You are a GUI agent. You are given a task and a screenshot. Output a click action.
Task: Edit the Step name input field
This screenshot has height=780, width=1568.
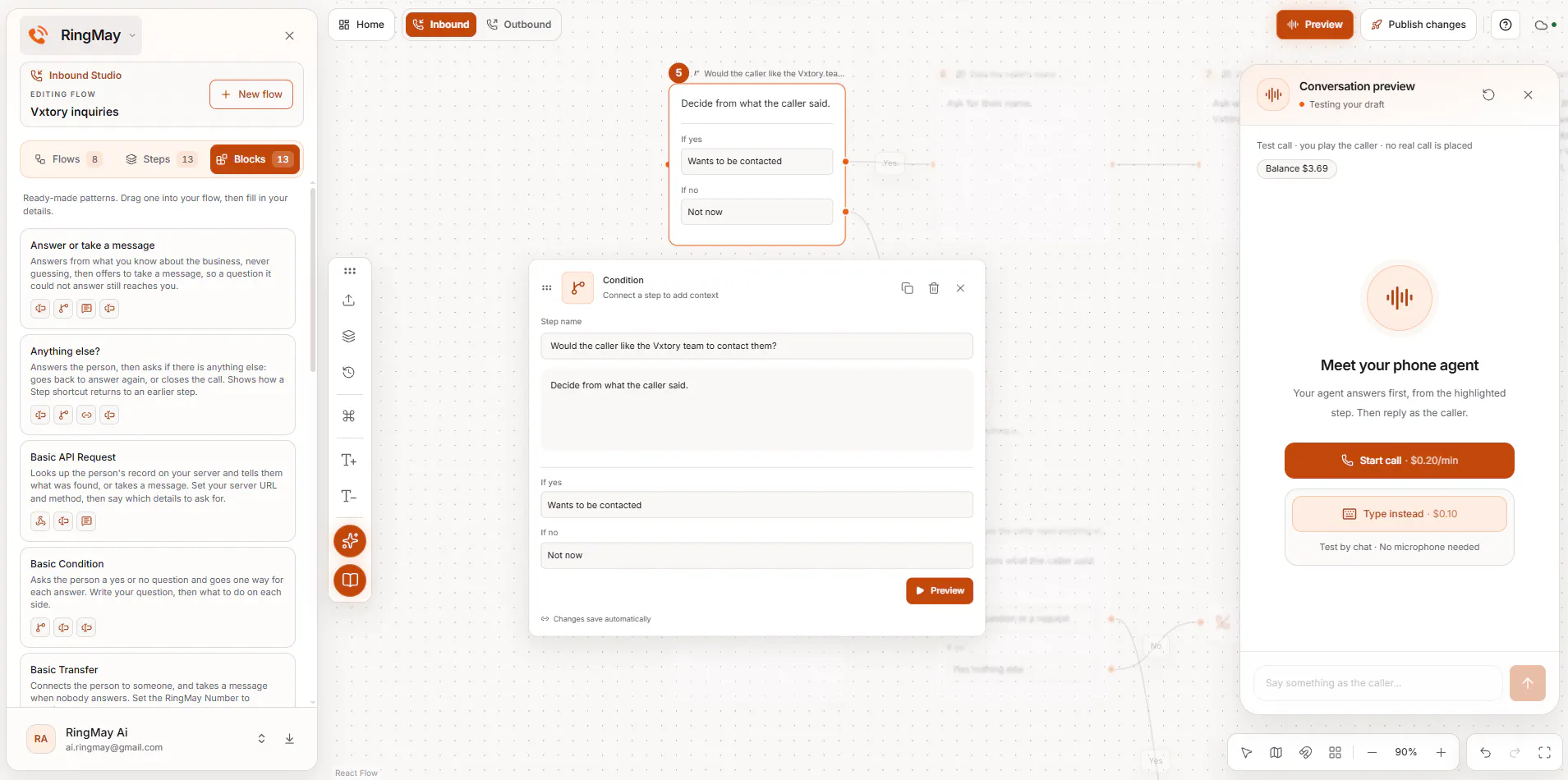coord(756,346)
